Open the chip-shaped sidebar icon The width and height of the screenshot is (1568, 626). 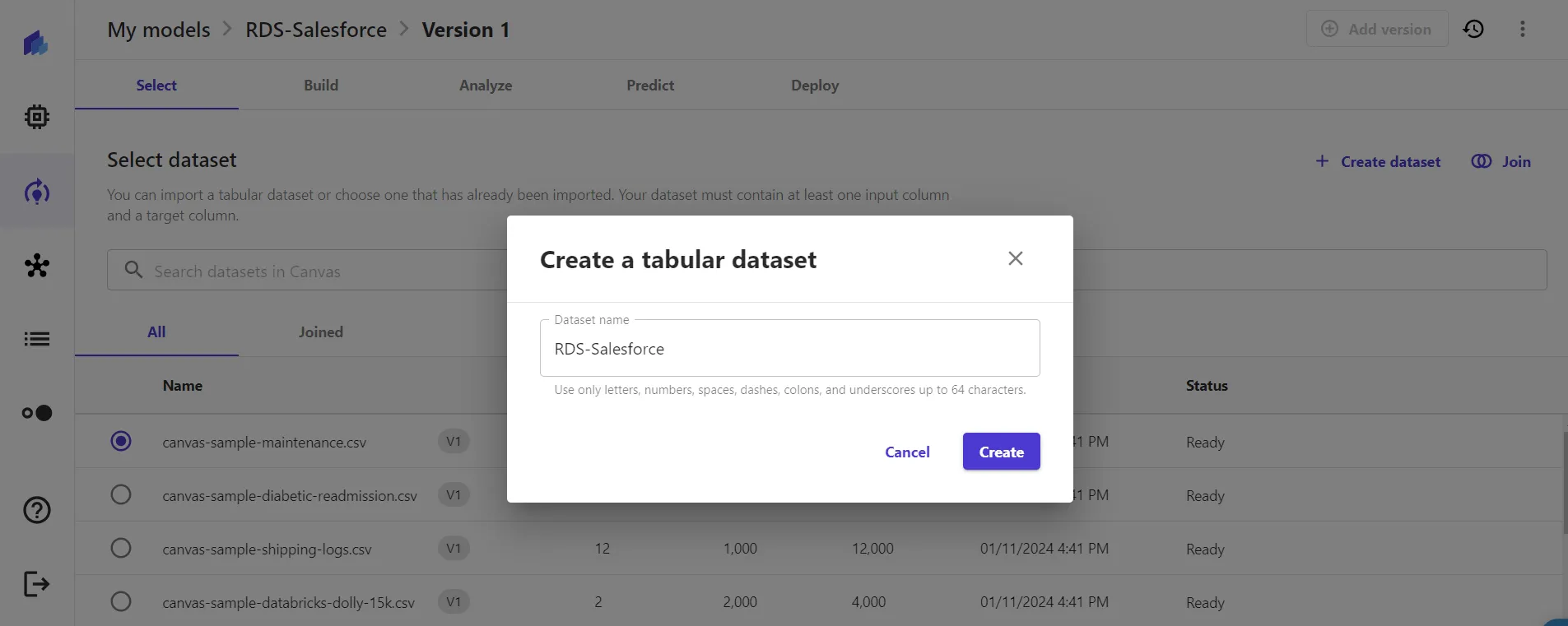click(x=36, y=117)
